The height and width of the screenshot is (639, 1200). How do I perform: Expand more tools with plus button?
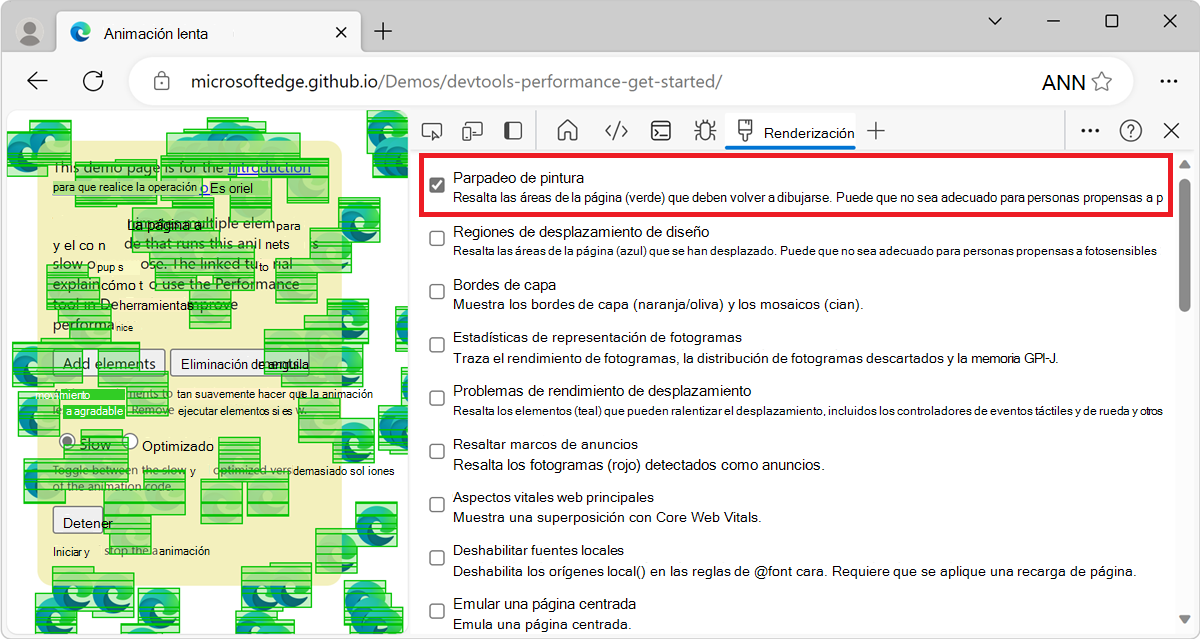(876, 131)
